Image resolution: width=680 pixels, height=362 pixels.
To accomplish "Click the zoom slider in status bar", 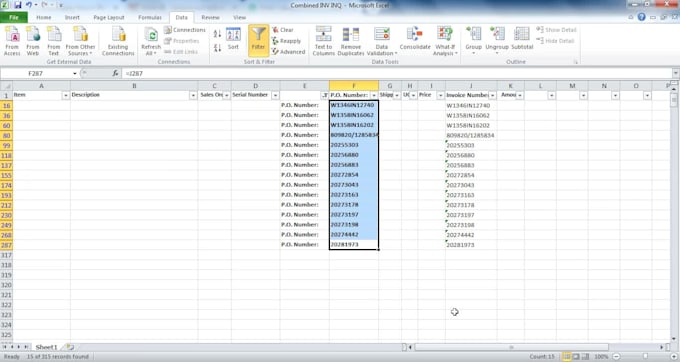I will pyautogui.click(x=645, y=357).
